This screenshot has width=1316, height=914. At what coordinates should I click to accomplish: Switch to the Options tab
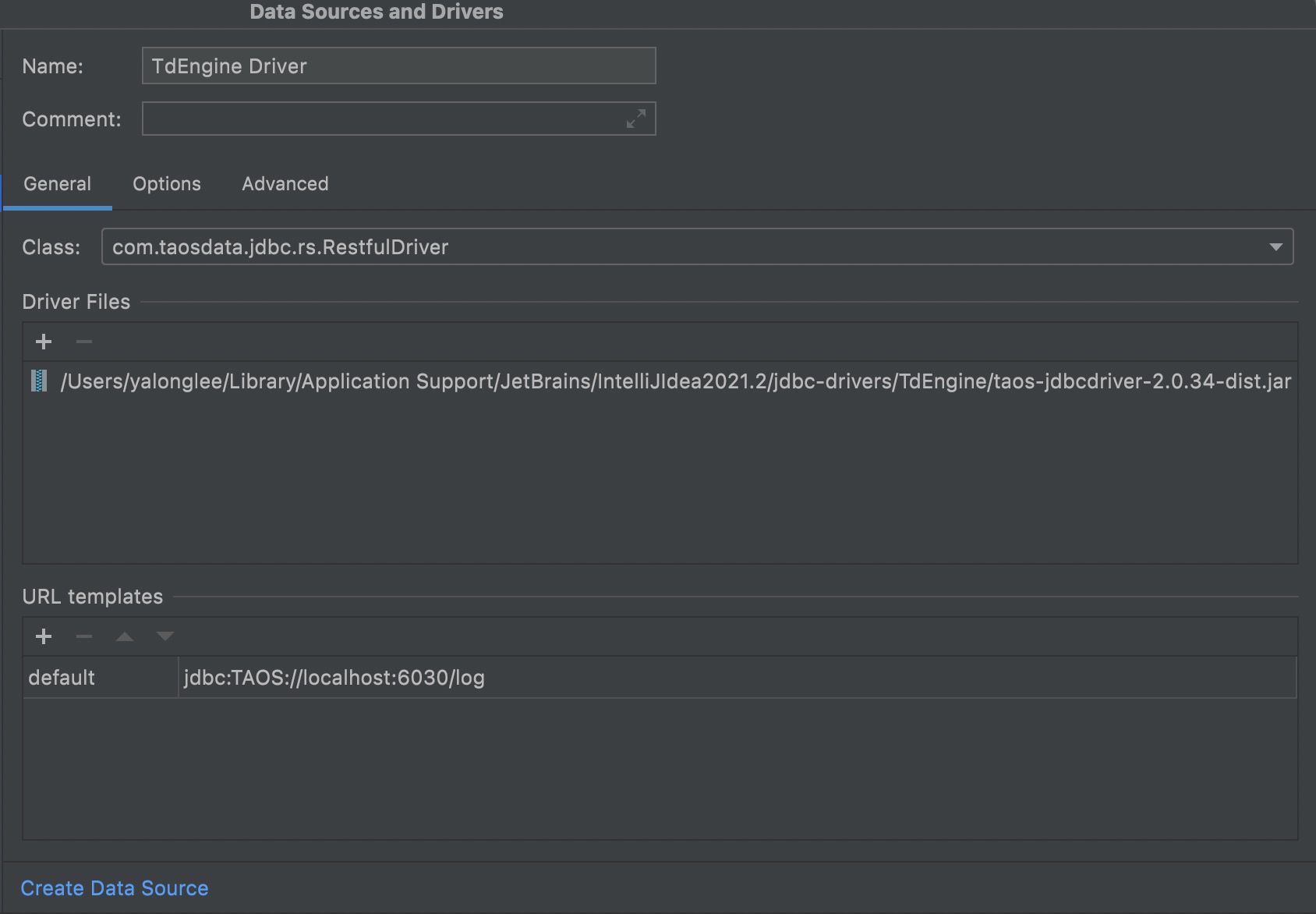(x=166, y=183)
